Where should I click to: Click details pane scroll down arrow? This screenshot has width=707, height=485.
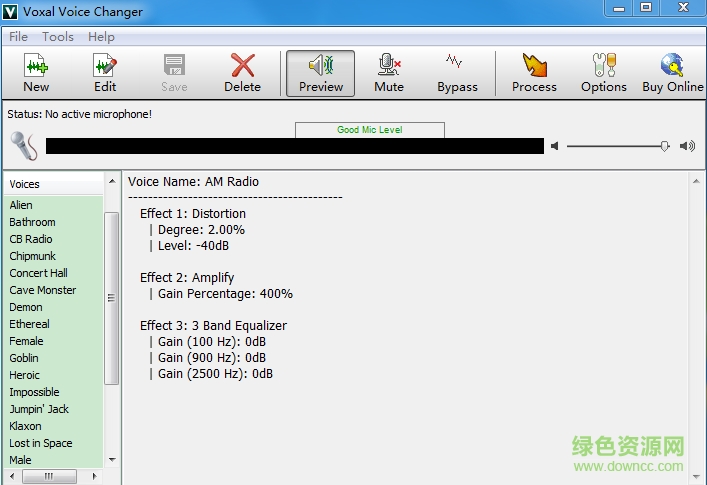[696, 476]
